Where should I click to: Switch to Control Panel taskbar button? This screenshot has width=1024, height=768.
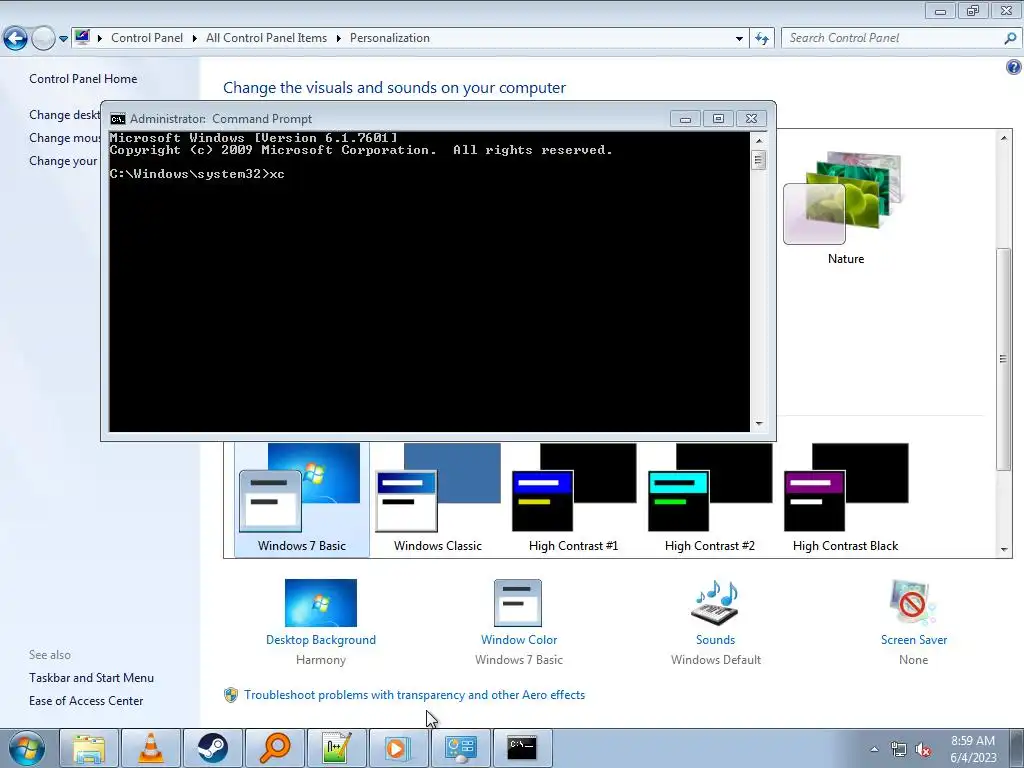point(460,748)
